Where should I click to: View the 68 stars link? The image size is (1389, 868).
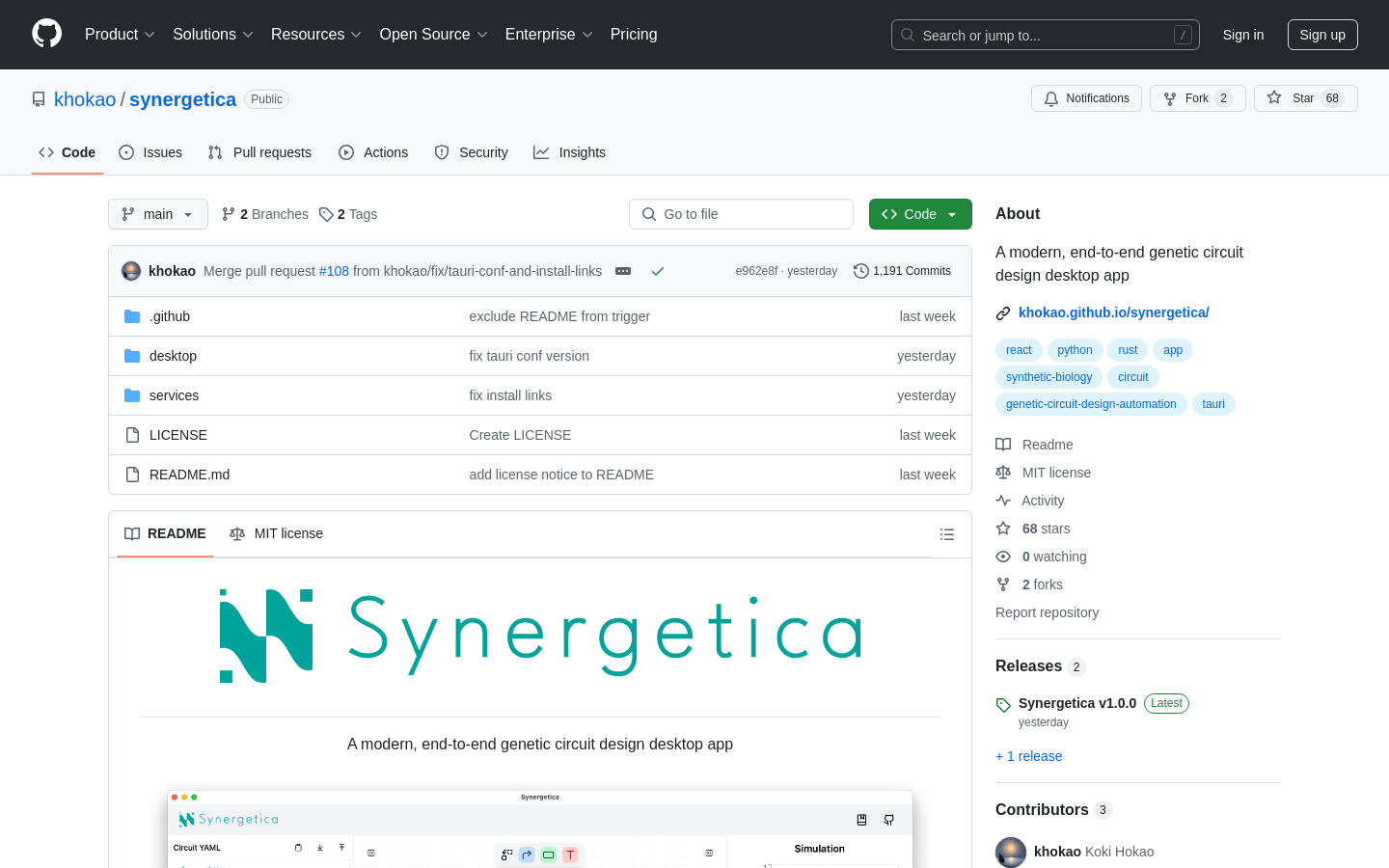(x=1033, y=529)
